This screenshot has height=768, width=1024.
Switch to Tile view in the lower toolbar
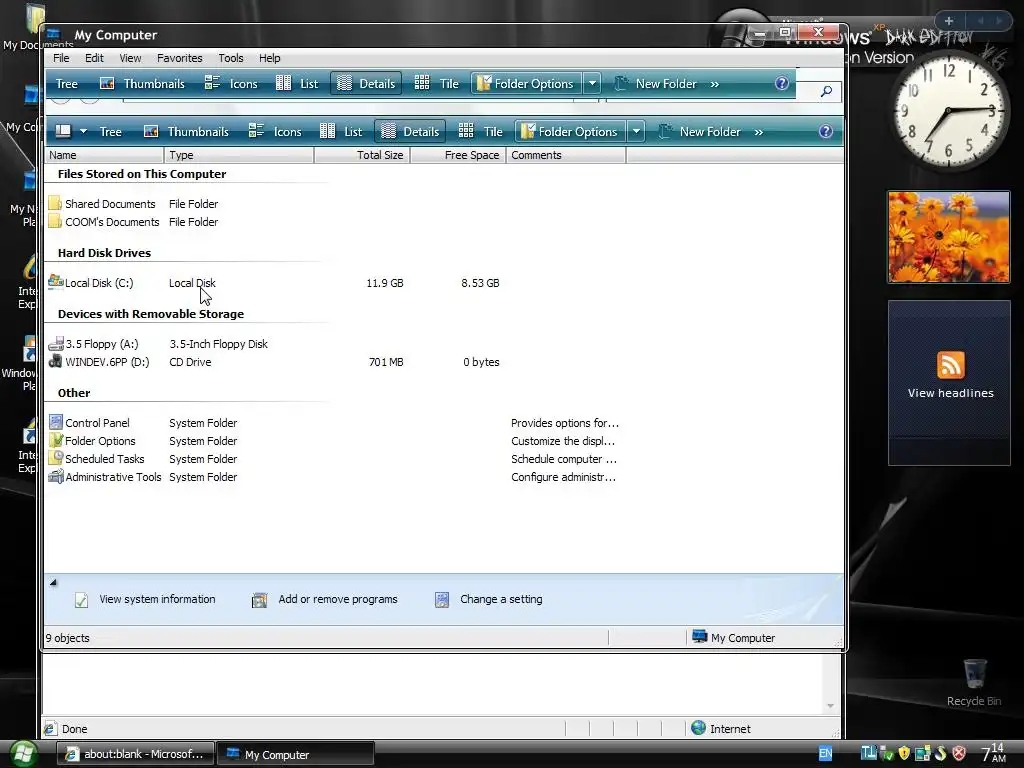click(x=481, y=131)
